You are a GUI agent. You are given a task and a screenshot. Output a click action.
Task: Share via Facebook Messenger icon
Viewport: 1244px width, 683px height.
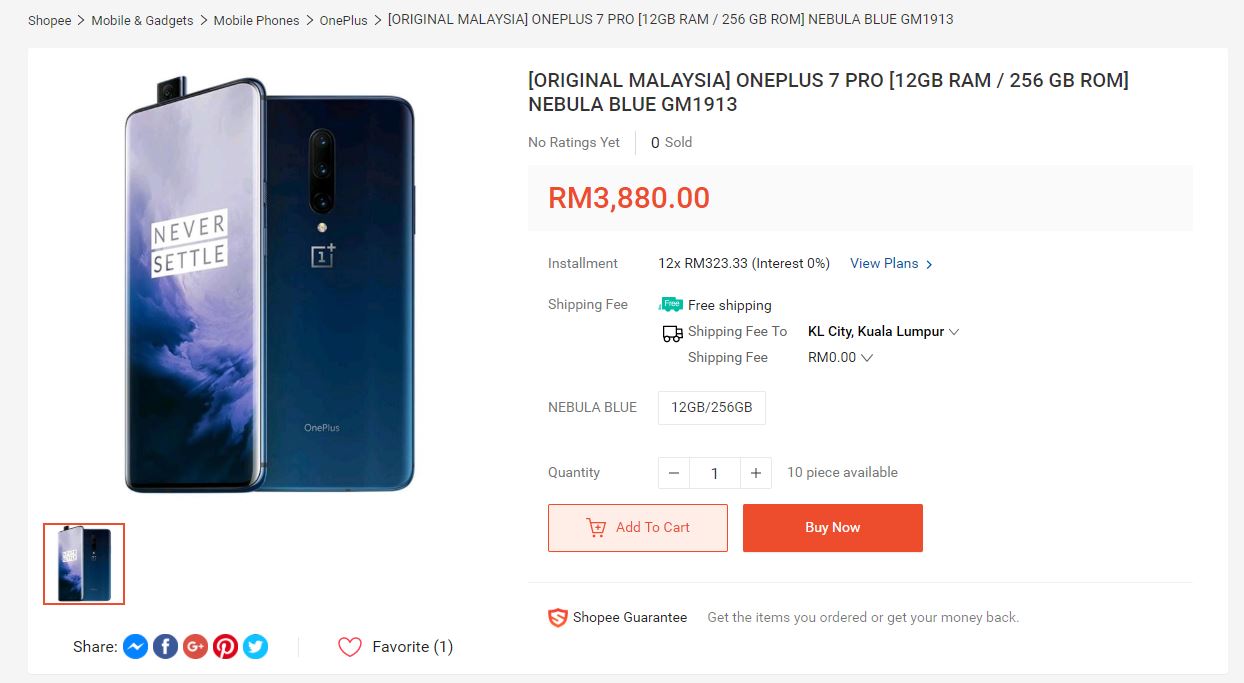pyautogui.click(x=135, y=647)
